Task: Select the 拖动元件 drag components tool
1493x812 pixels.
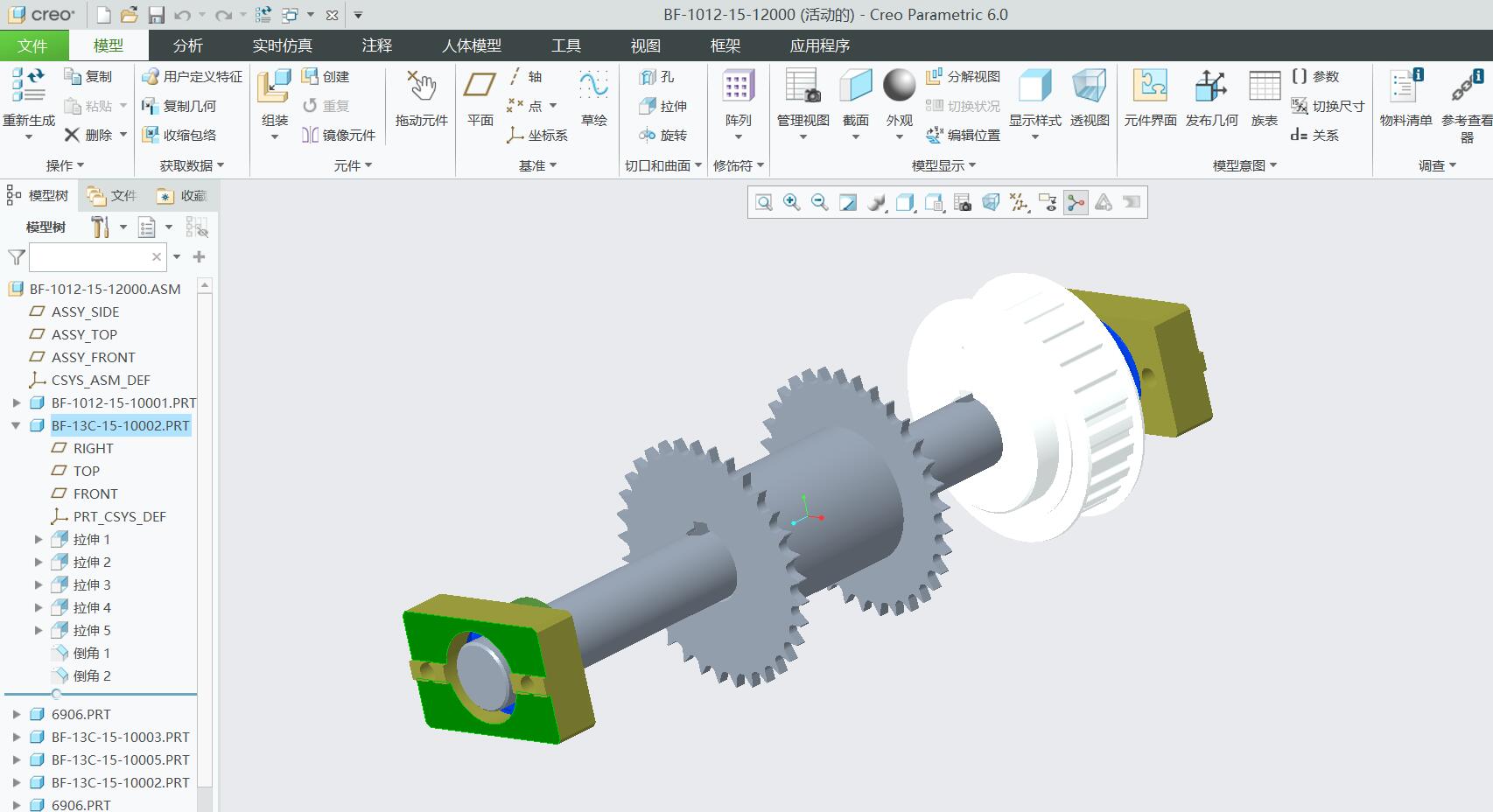Action: (x=421, y=99)
